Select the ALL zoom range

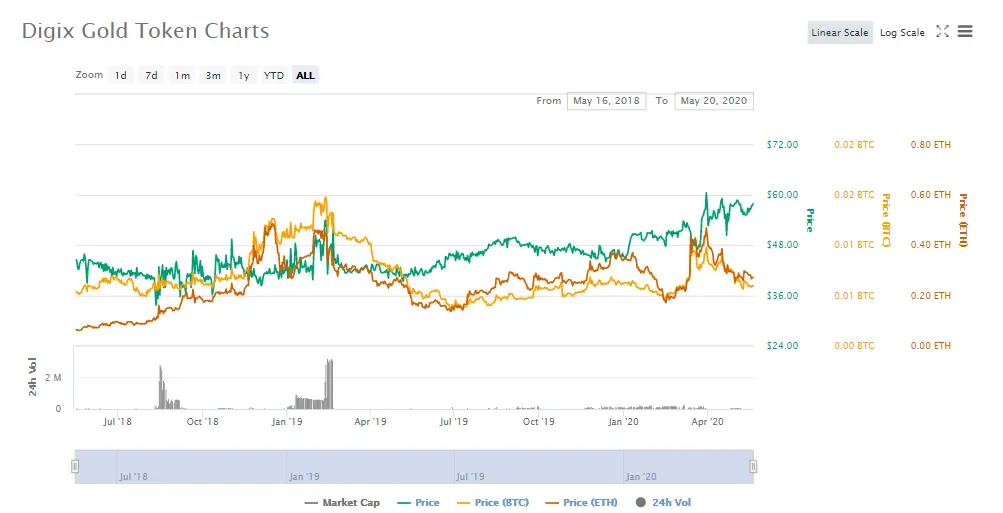(305, 75)
